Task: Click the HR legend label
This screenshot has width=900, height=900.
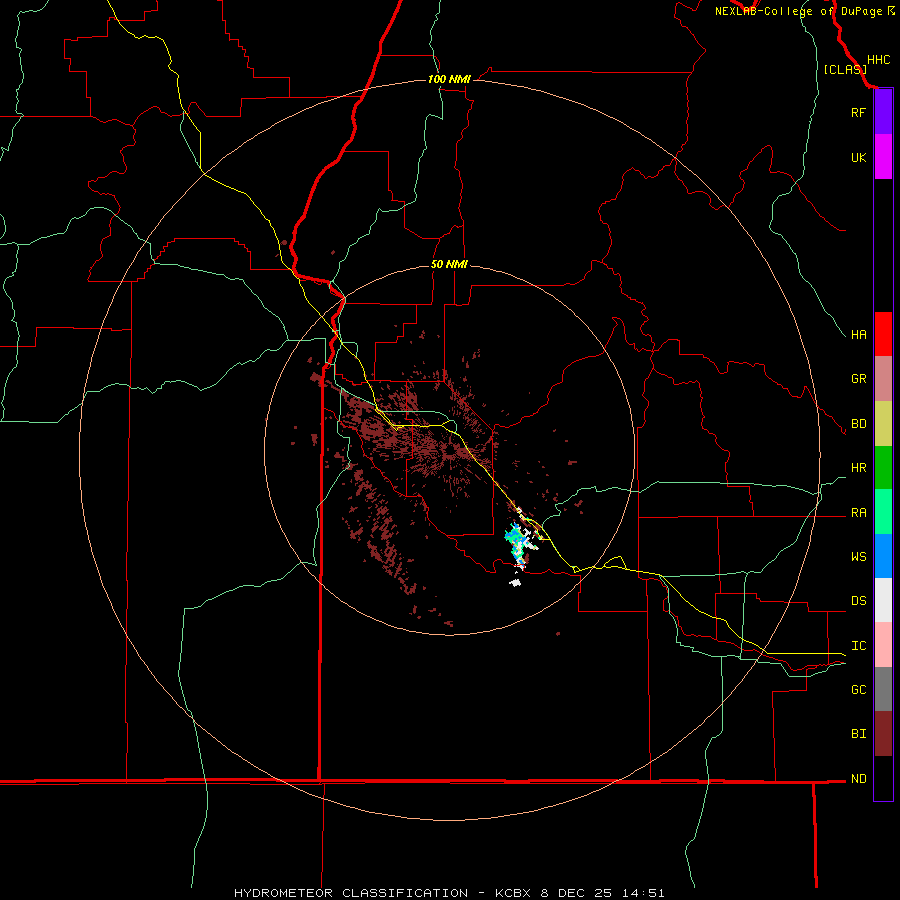Action: (858, 468)
